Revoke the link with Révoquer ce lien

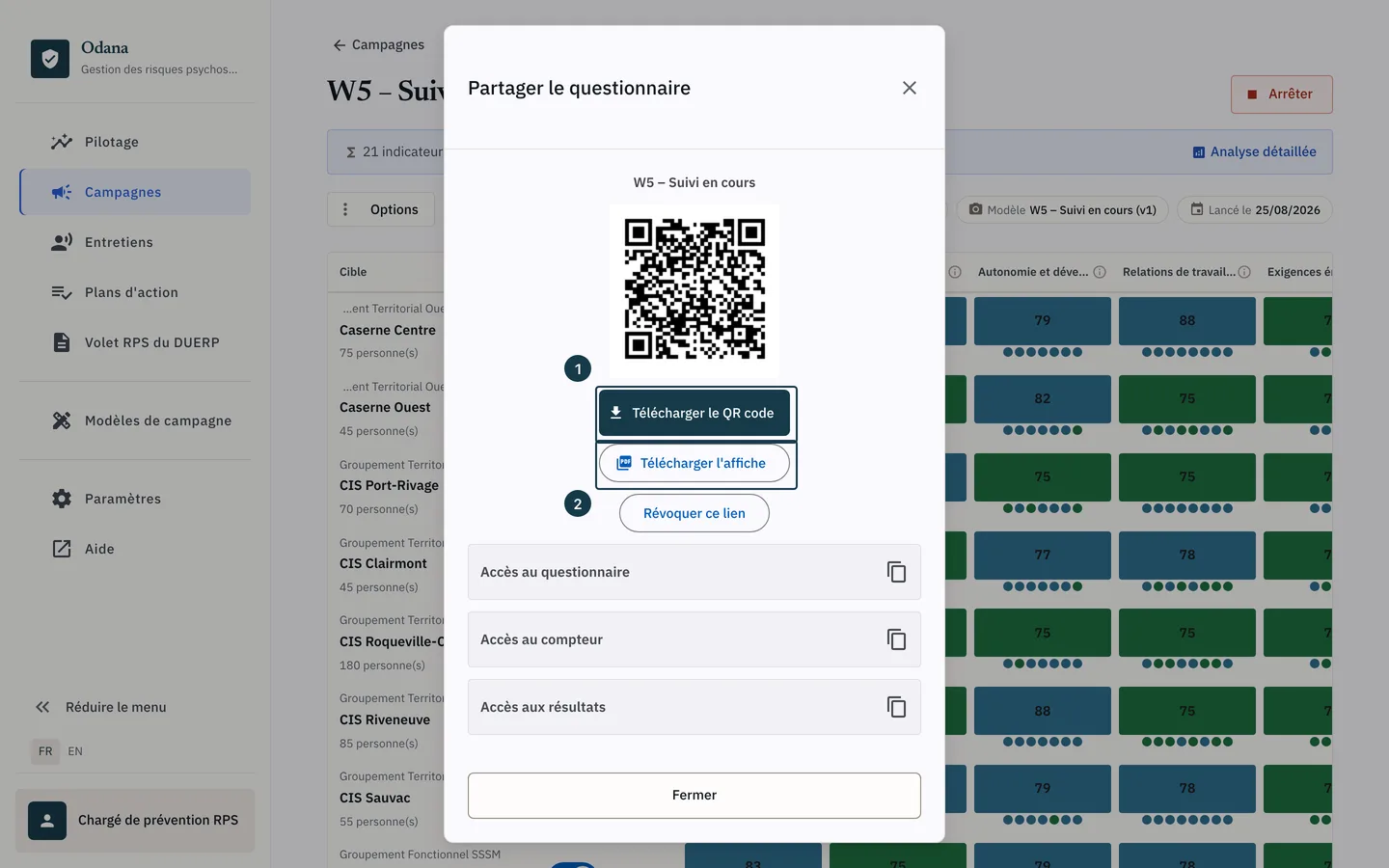(x=694, y=513)
